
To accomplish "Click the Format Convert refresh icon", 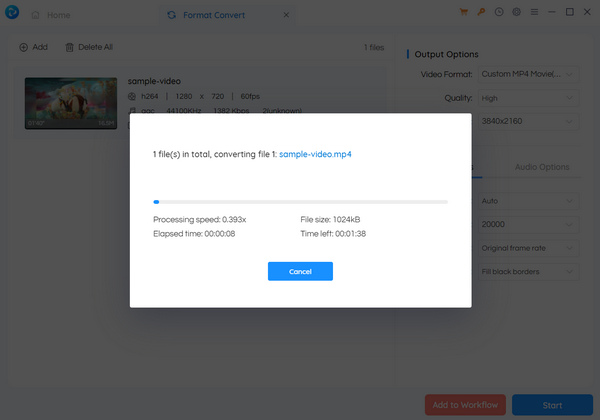I will [x=171, y=15].
